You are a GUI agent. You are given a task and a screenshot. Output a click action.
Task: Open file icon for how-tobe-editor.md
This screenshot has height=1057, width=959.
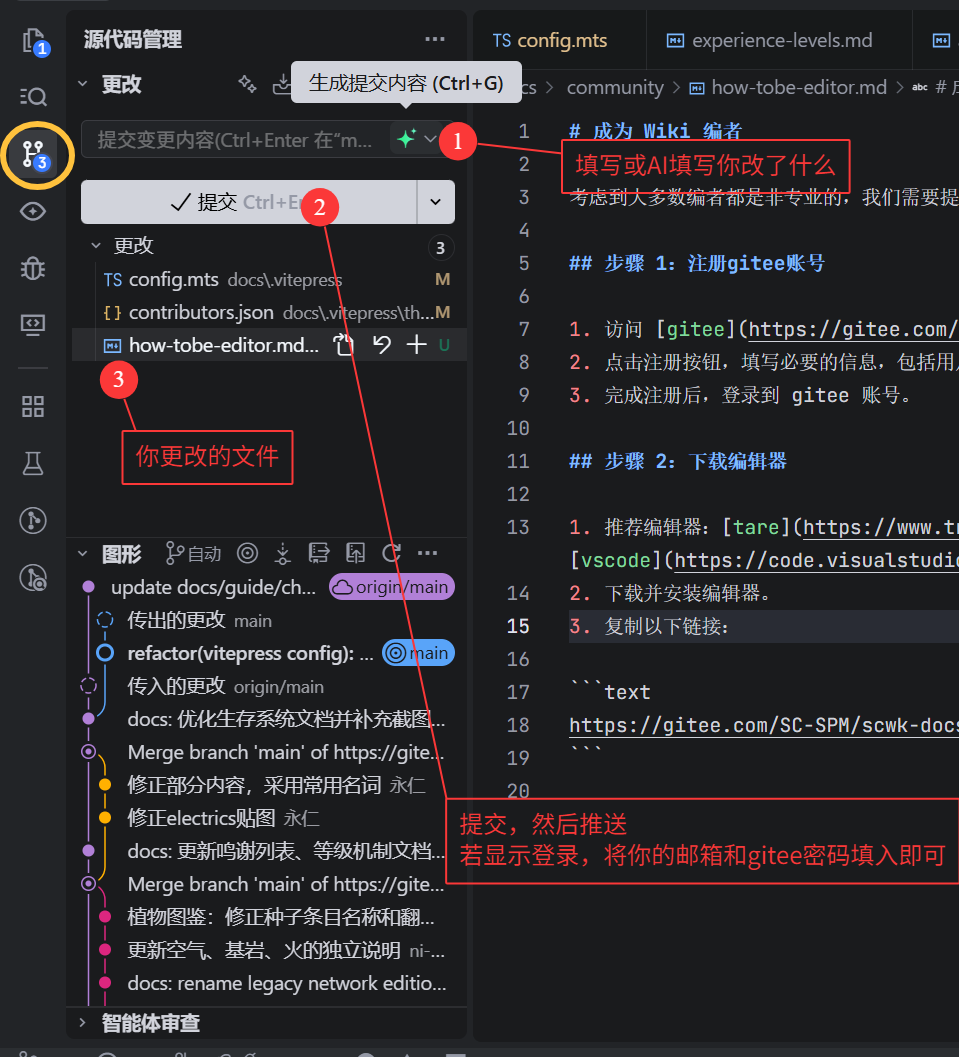[x=344, y=345]
